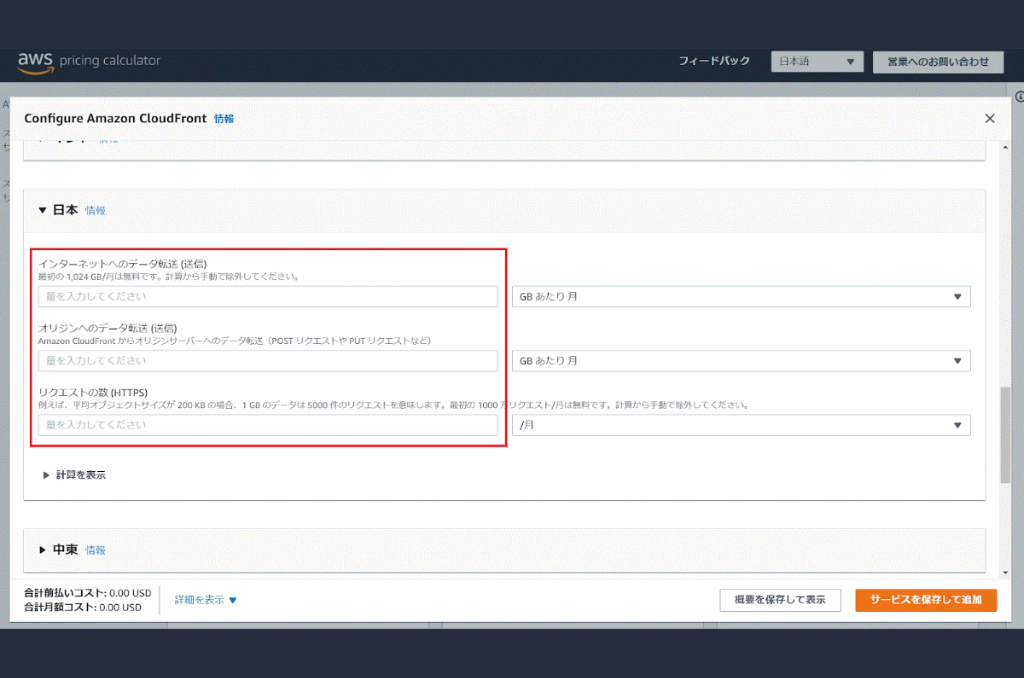The height and width of the screenshot is (678, 1024).
Task: Open the unit dropdown for オリジンへのデータ転送
Action: click(741, 361)
